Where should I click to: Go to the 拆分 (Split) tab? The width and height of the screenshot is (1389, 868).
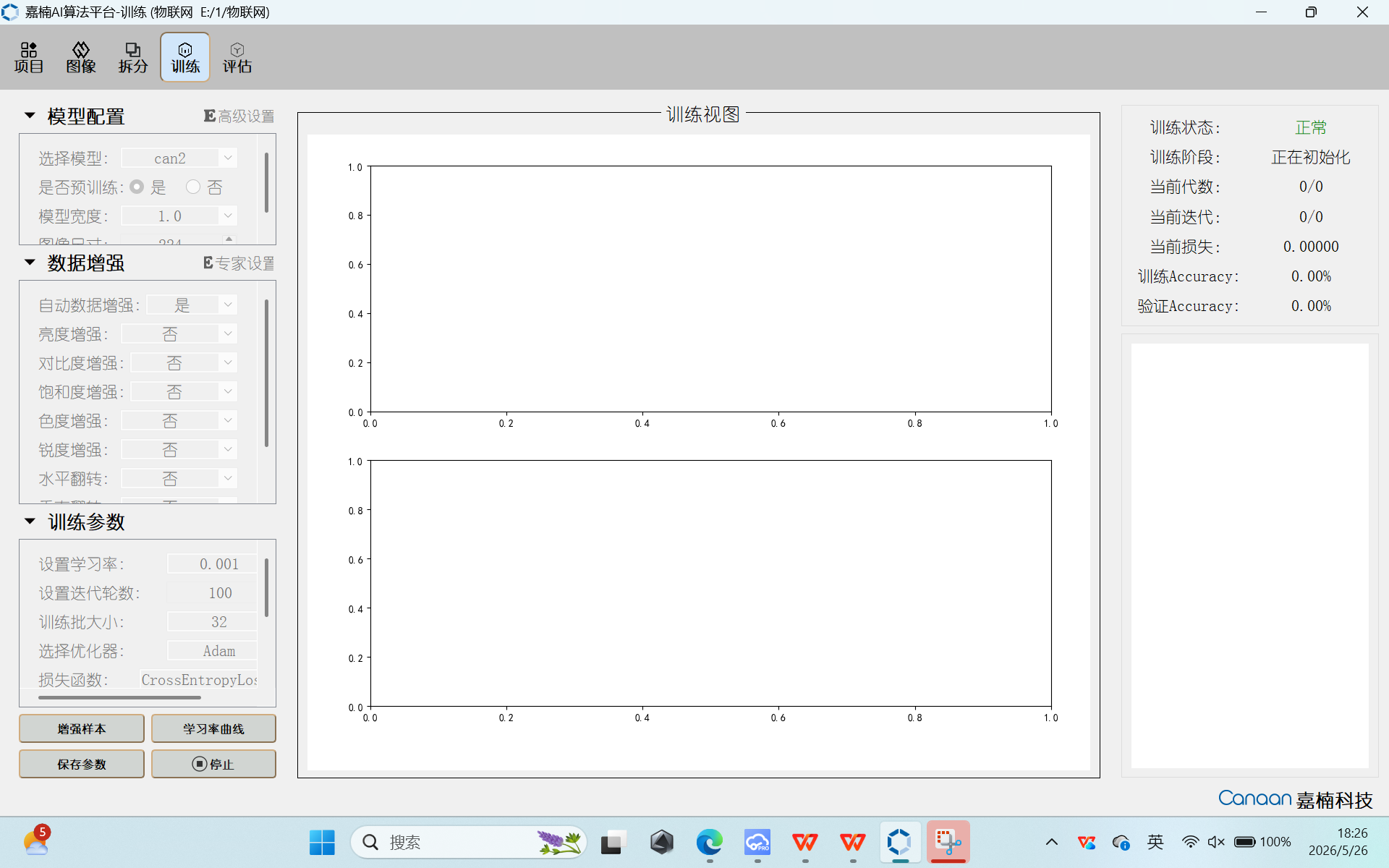pyautogui.click(x=133, y=58)
